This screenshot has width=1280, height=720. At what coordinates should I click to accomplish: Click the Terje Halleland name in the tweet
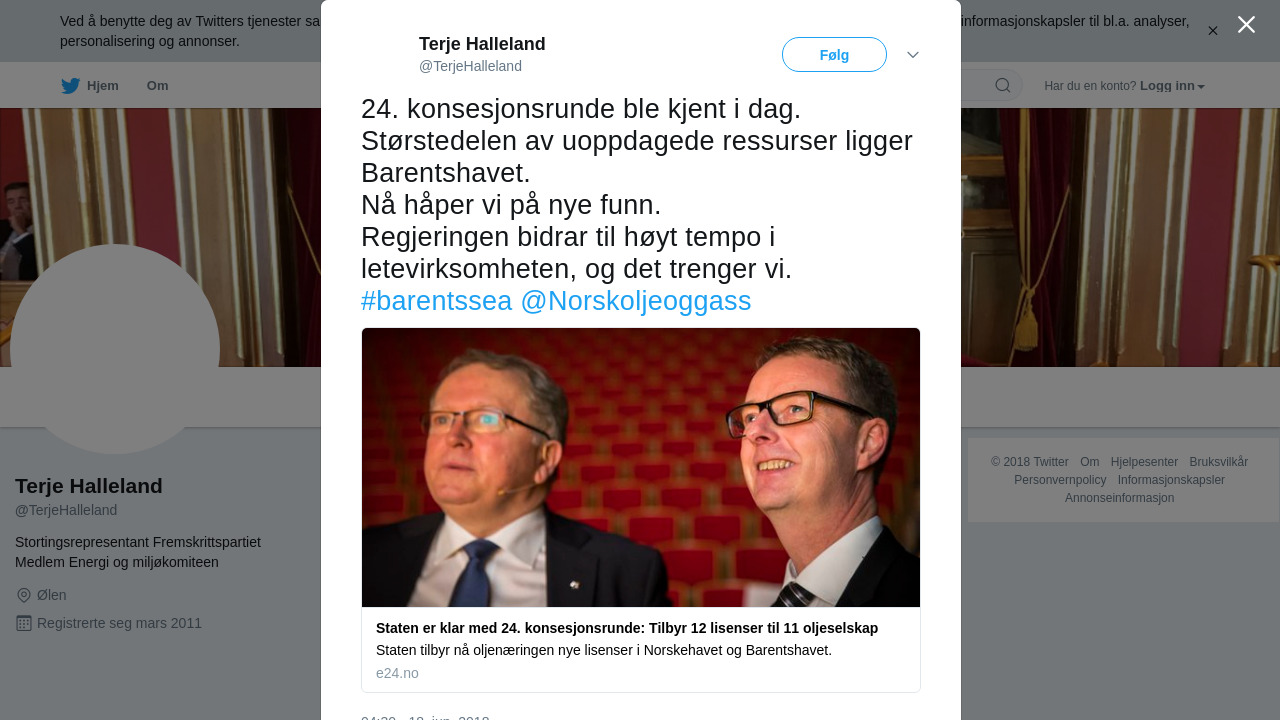tap(482, 44)
